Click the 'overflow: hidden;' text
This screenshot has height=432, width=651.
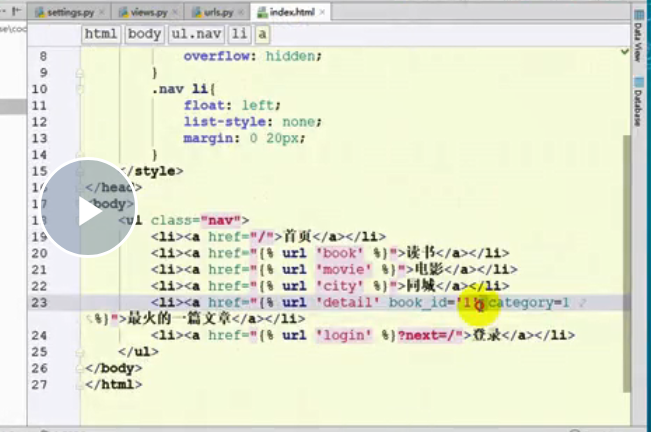click(x=252, y=56)
